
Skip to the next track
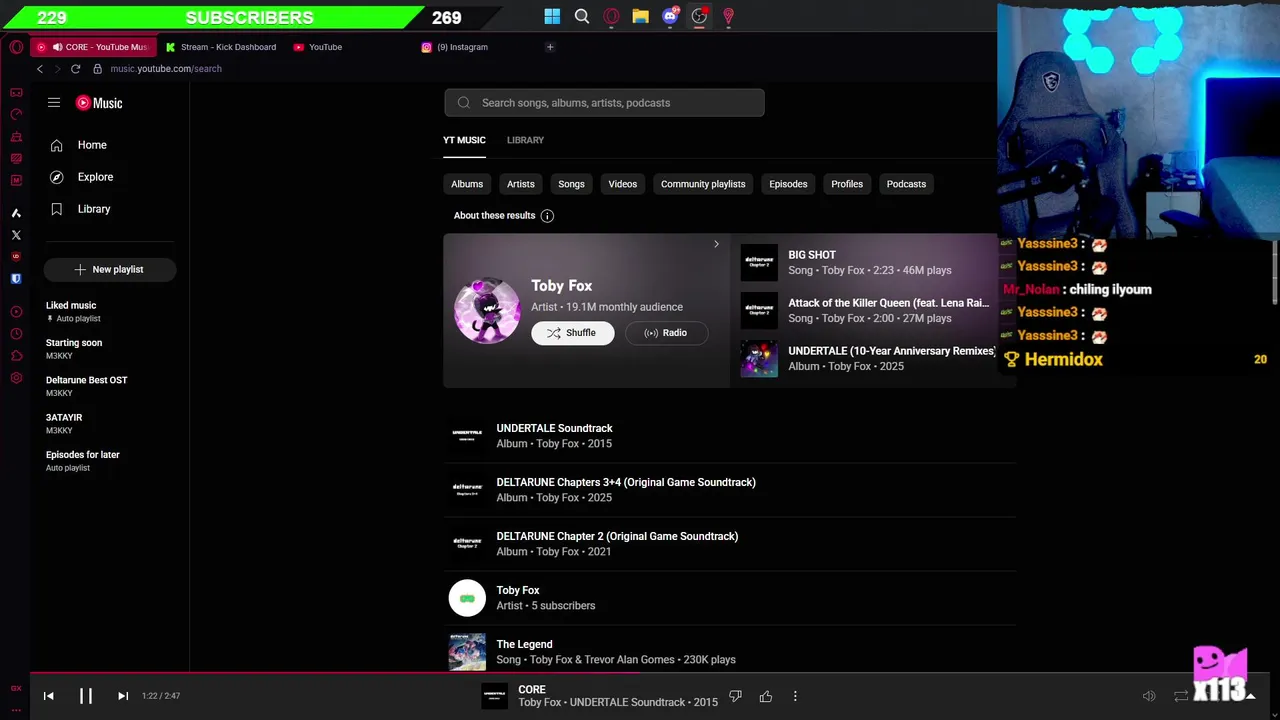coord(123,696)
